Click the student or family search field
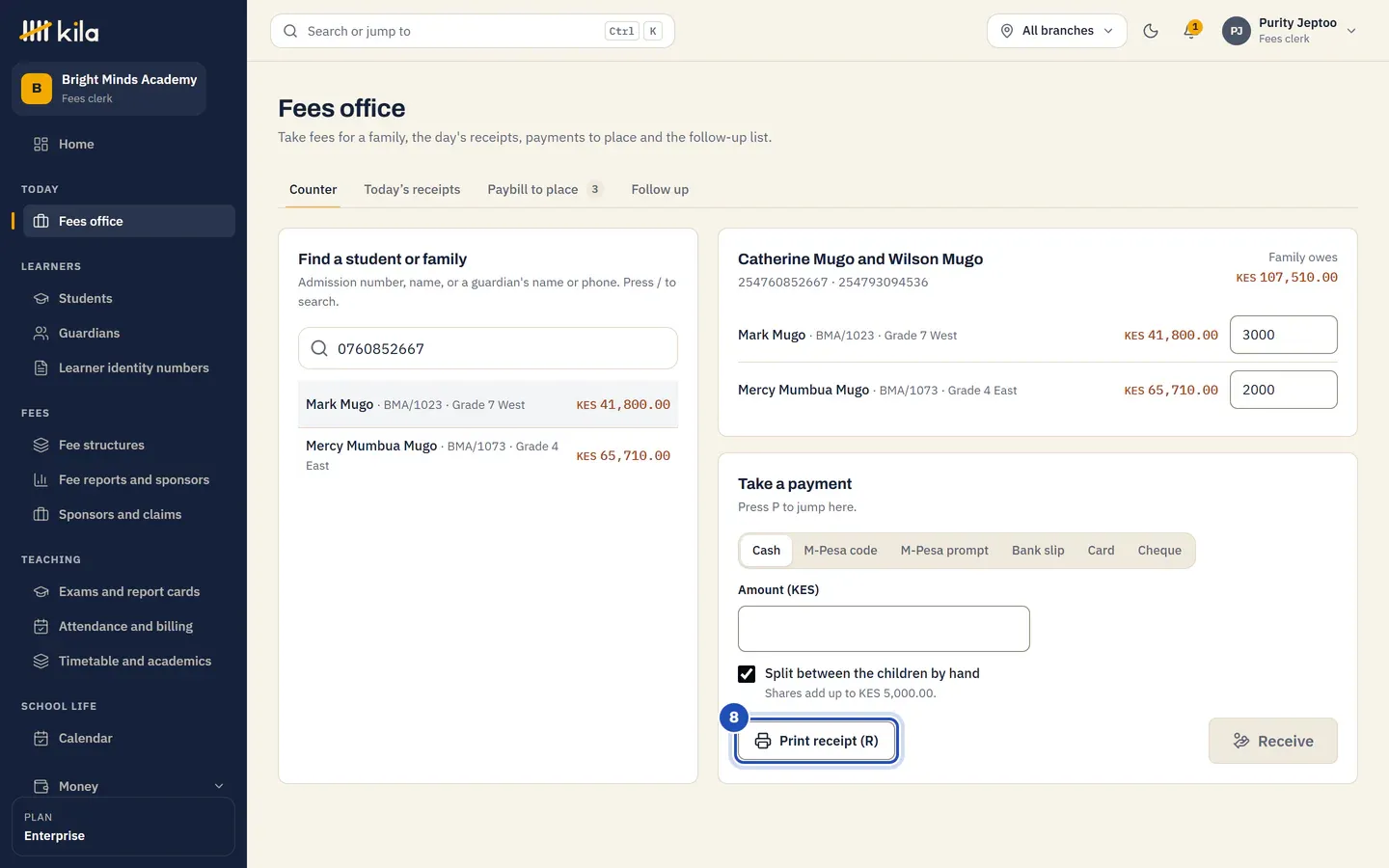Screen dimensions: 1389x868 tap(488, 348)
